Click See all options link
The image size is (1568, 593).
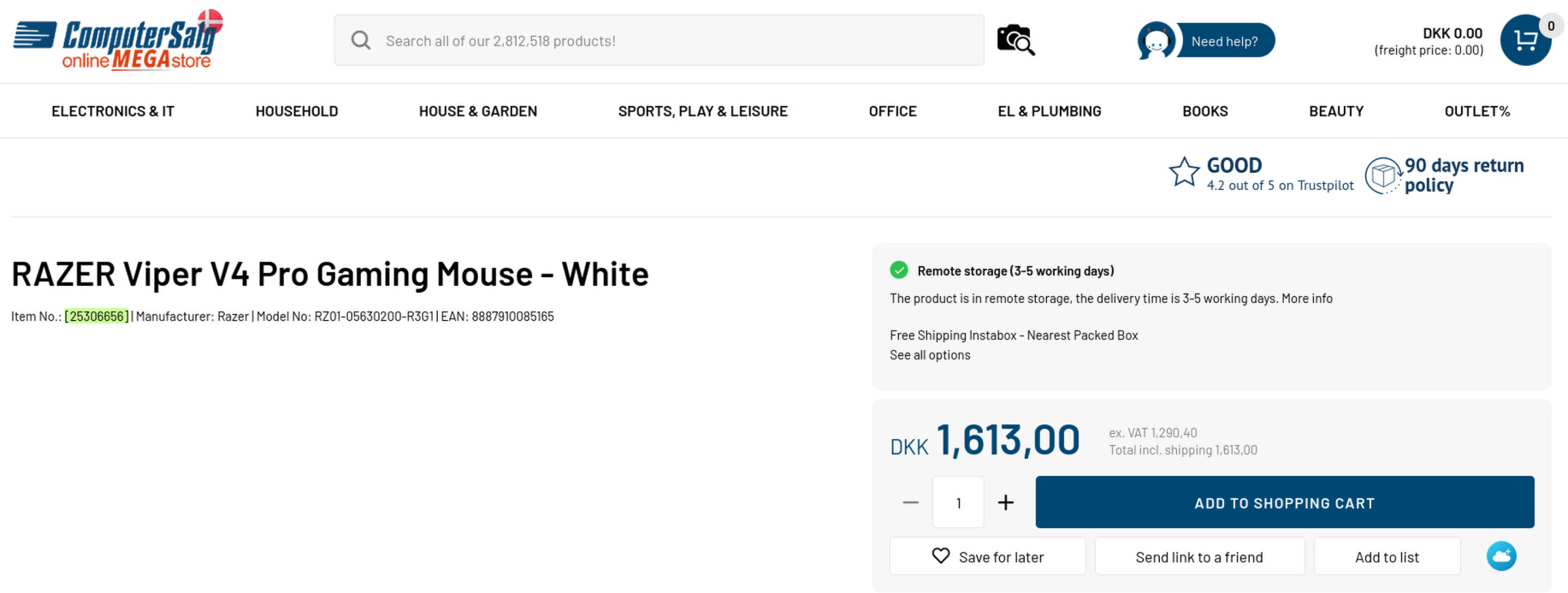click(x=930, y=355)
